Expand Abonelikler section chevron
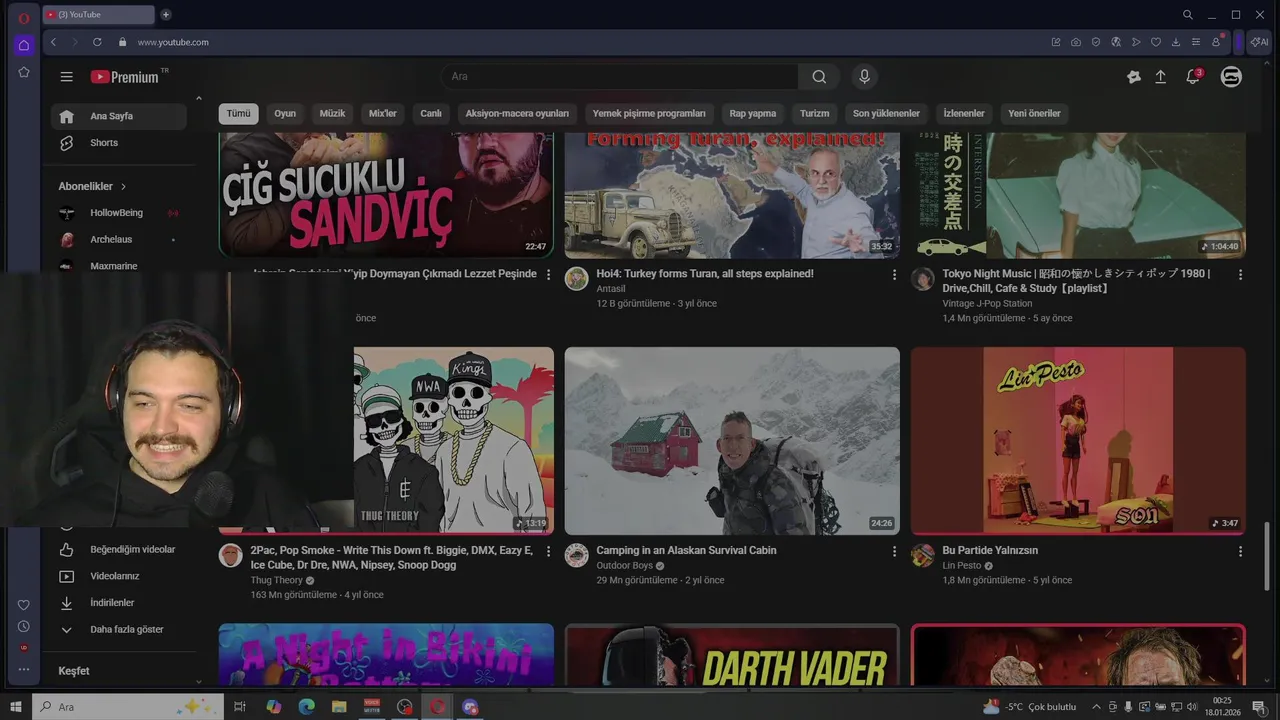This screenshot has width=1280, height=720. coord(124,187)
